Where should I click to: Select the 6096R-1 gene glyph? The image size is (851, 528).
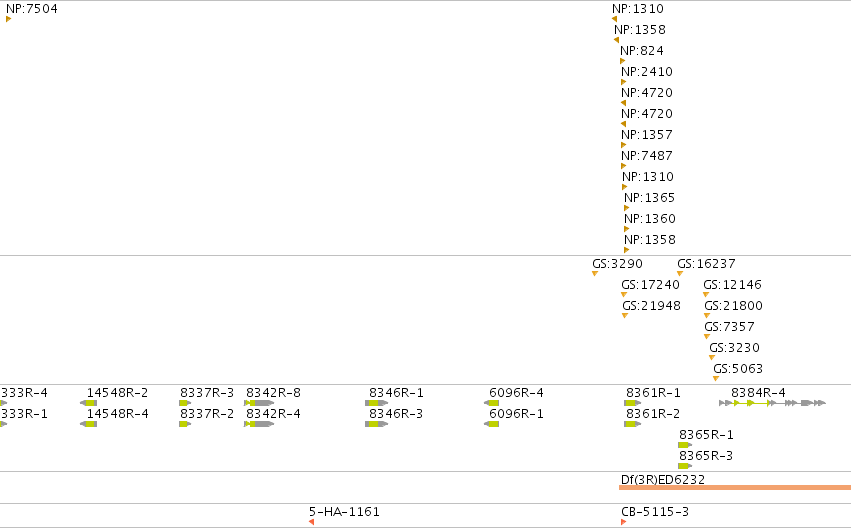[492, 424]
